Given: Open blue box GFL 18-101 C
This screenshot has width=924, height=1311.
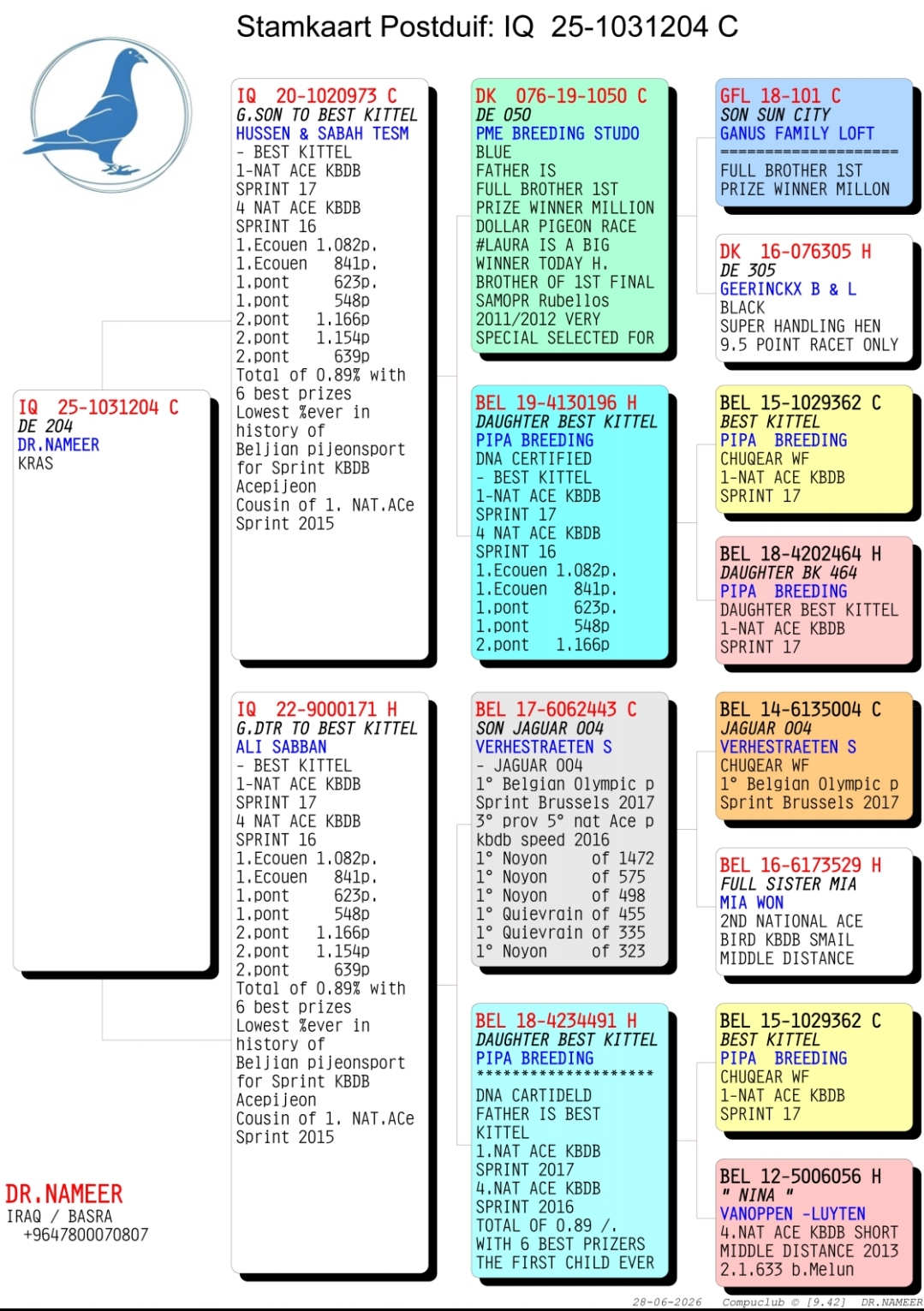Looking at the screenshot, I should [814, 142].
